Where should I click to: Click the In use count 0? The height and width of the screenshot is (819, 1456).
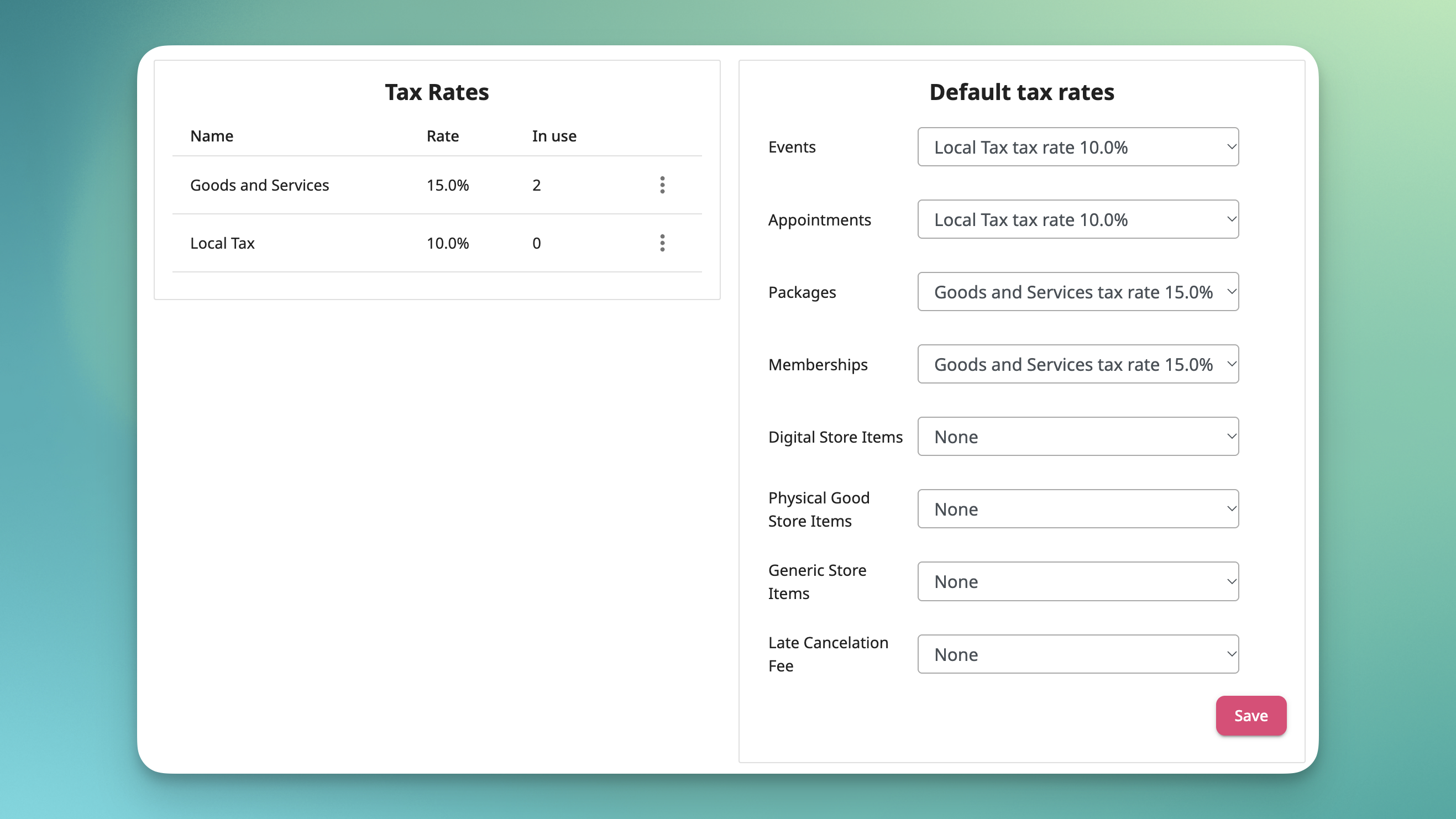(536, 243)
